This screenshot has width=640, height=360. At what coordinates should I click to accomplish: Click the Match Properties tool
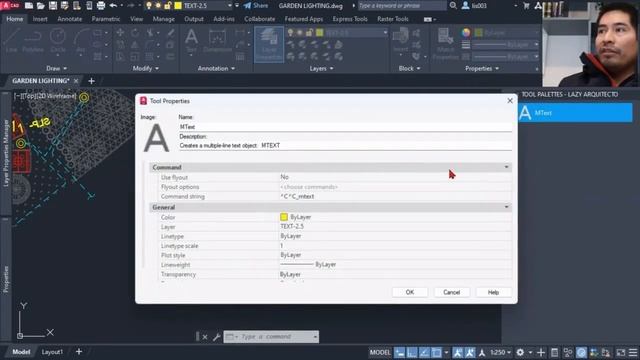445,44
